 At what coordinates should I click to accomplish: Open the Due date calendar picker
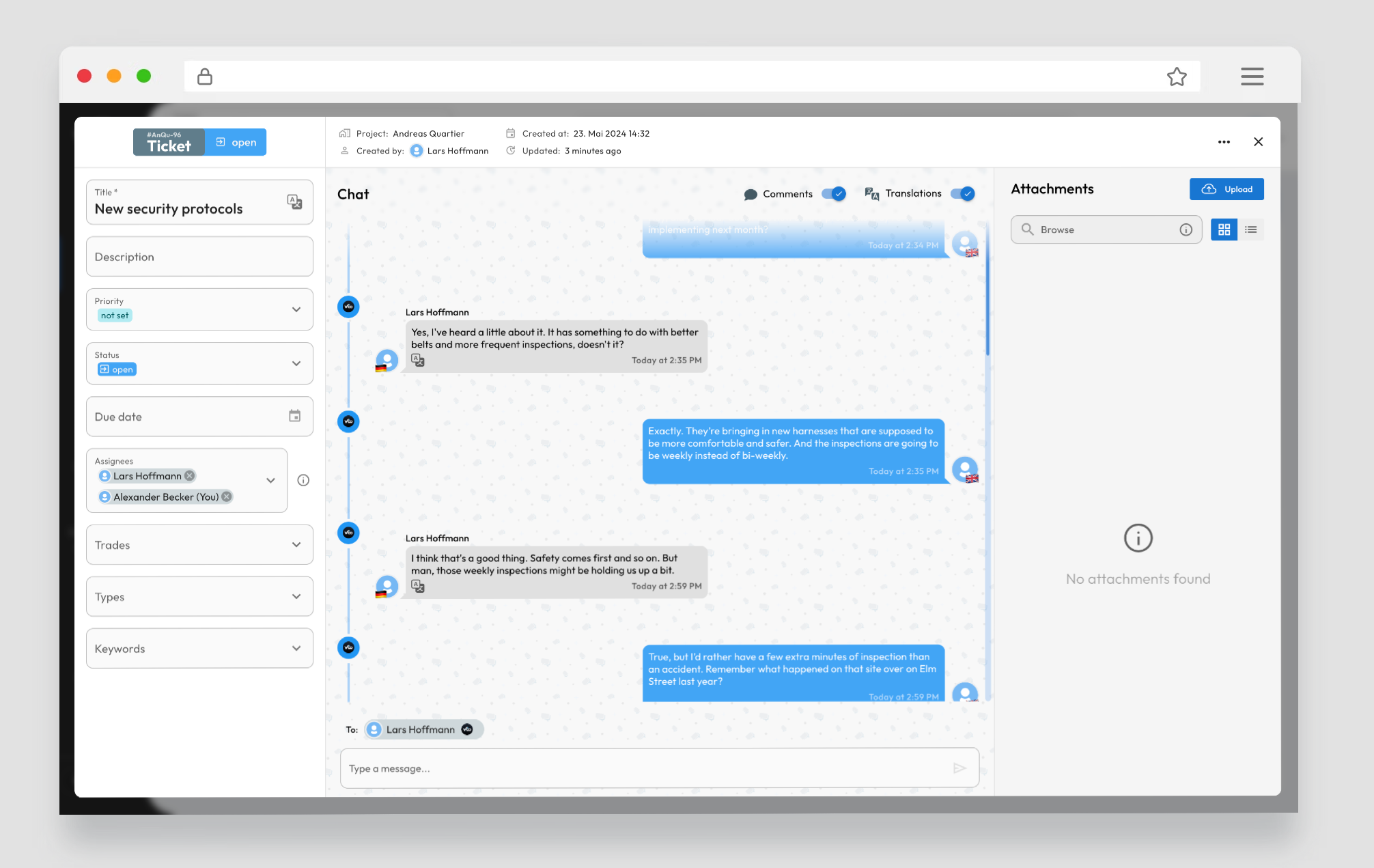[294, 416]
